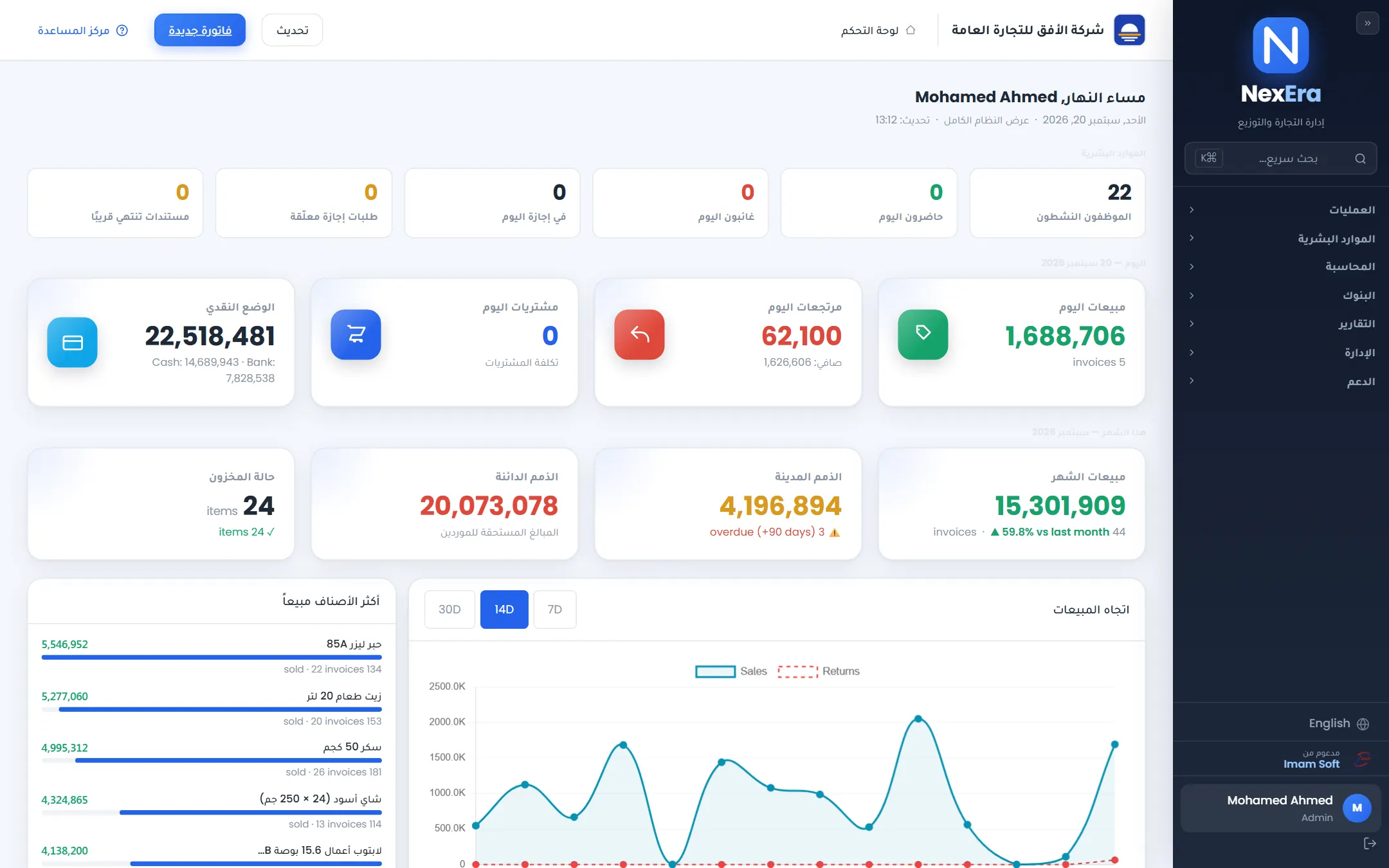This screenshot has height=868, width=1389.
Task: Click the card icon of الوضع النقدي
Action: [x=72, y=342]
